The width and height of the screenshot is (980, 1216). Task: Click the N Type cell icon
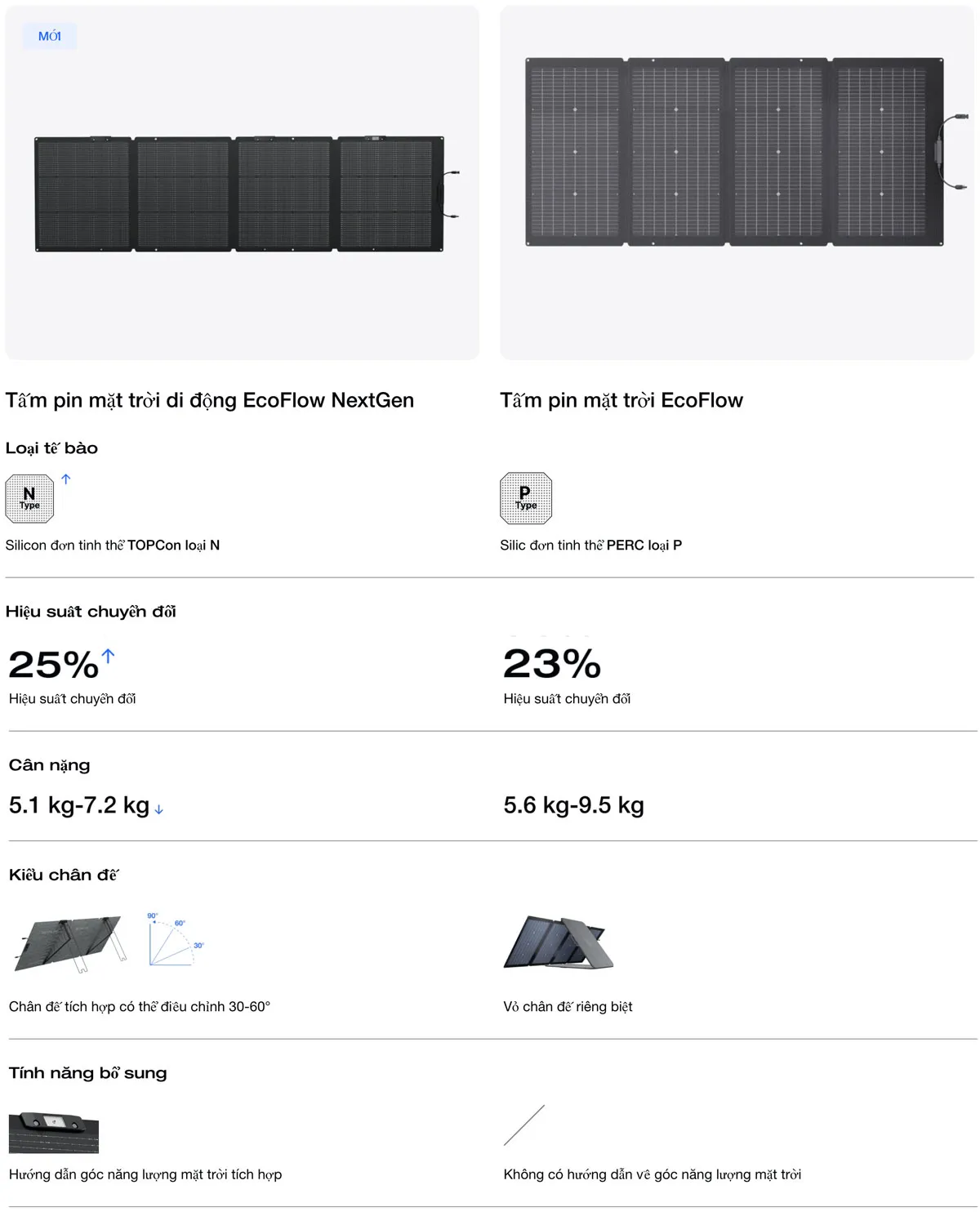(29, 498)
